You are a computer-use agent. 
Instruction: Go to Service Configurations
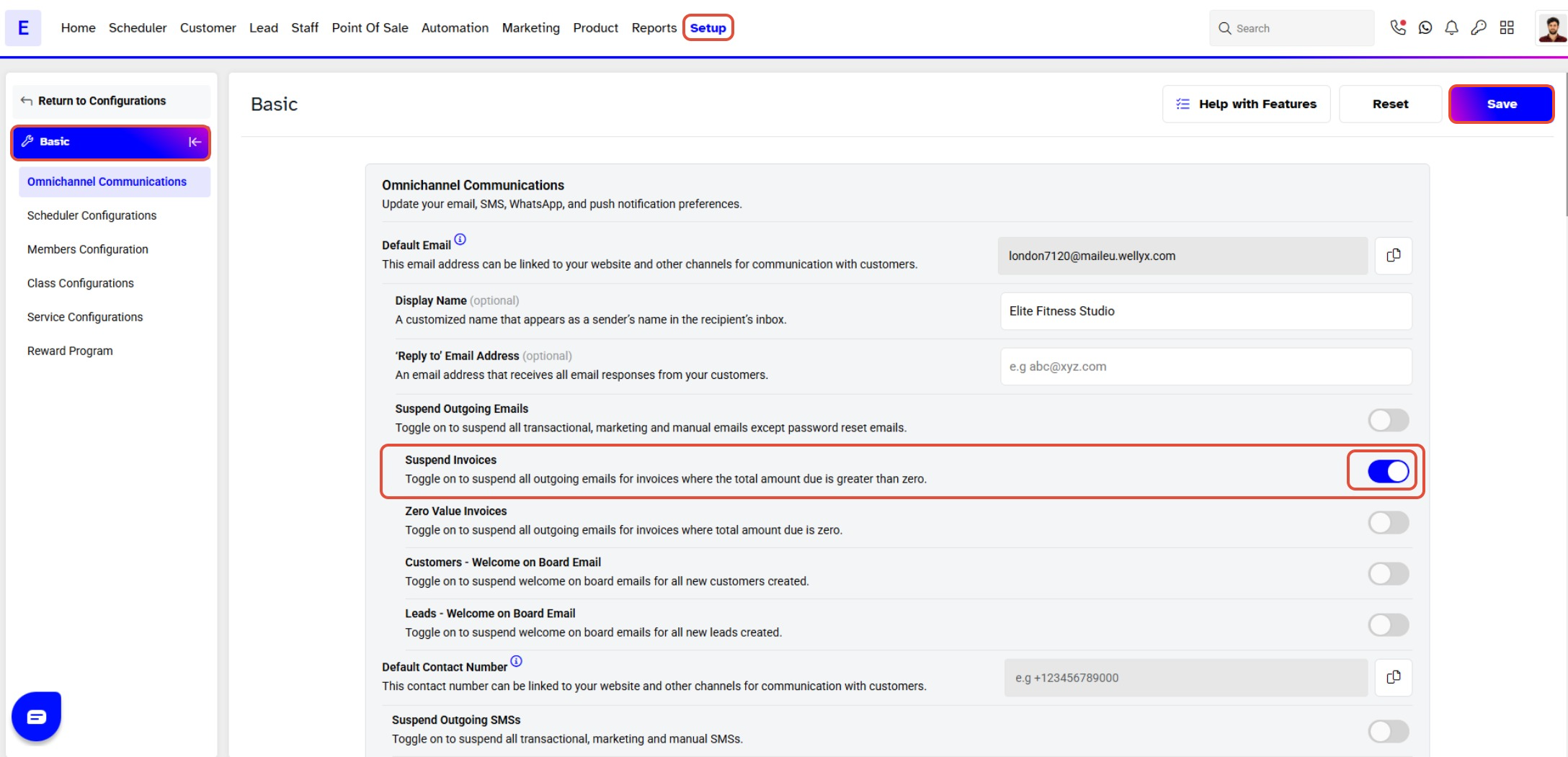click(x=84, y=317)
